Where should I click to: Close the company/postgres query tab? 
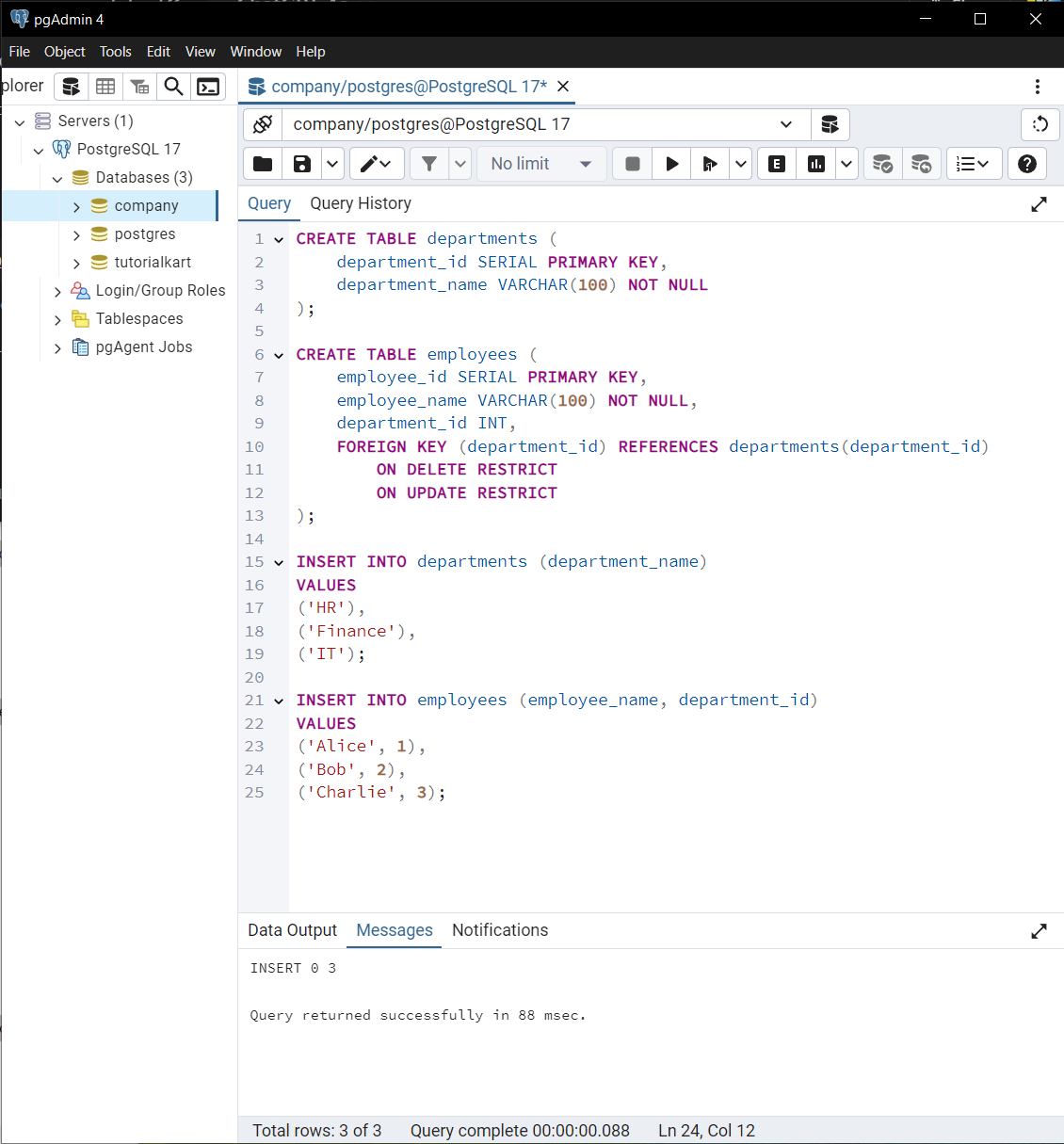[563, 87]
